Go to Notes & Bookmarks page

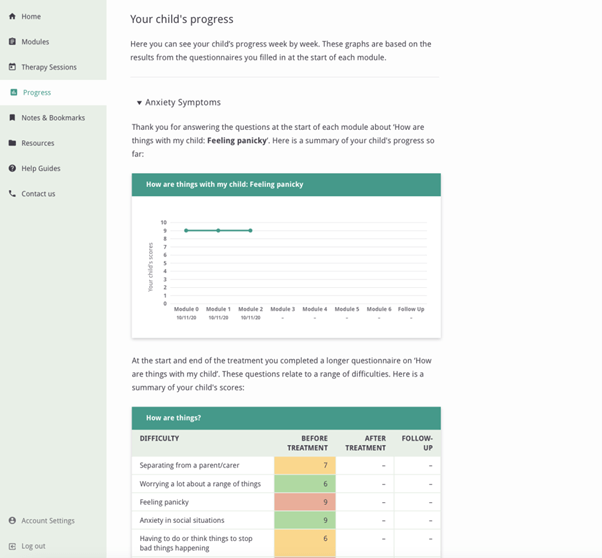[x=53, y=118]
